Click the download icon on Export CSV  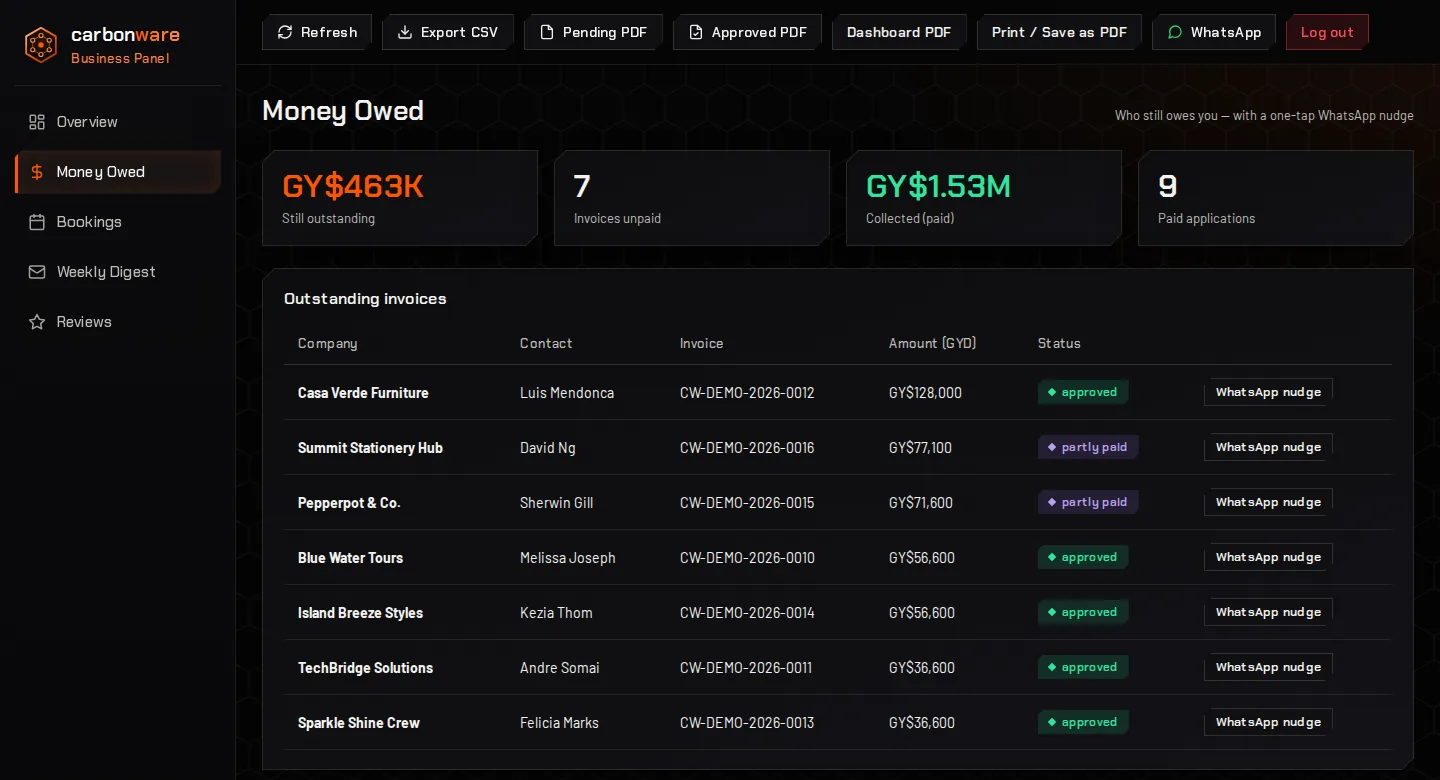405,32
